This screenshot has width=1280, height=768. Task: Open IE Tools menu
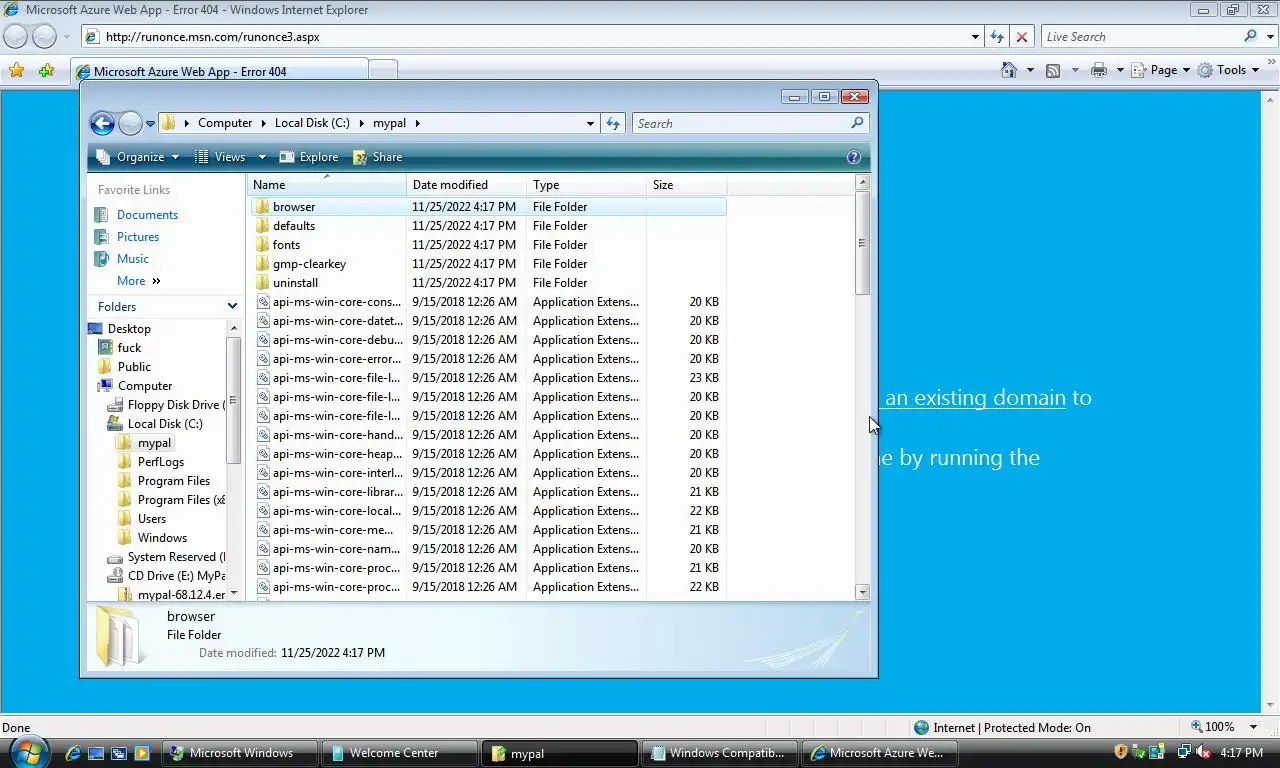(1229, 70)
